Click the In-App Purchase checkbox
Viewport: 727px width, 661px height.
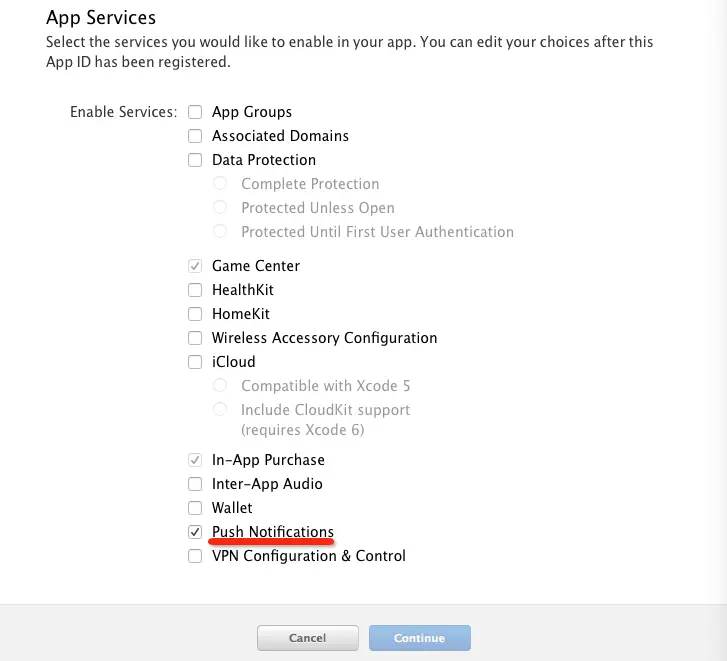[x=195, y=460]
